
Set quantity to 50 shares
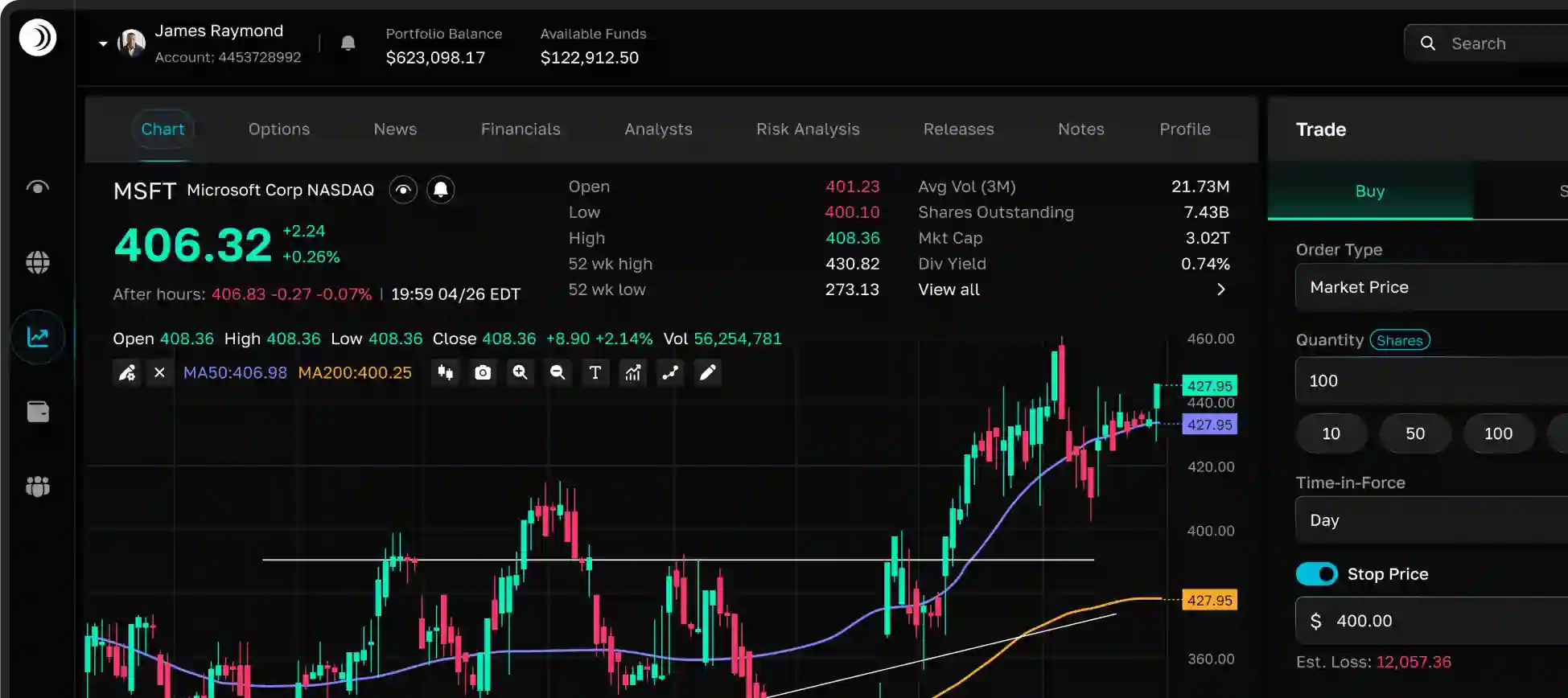tap(1415, 433)
